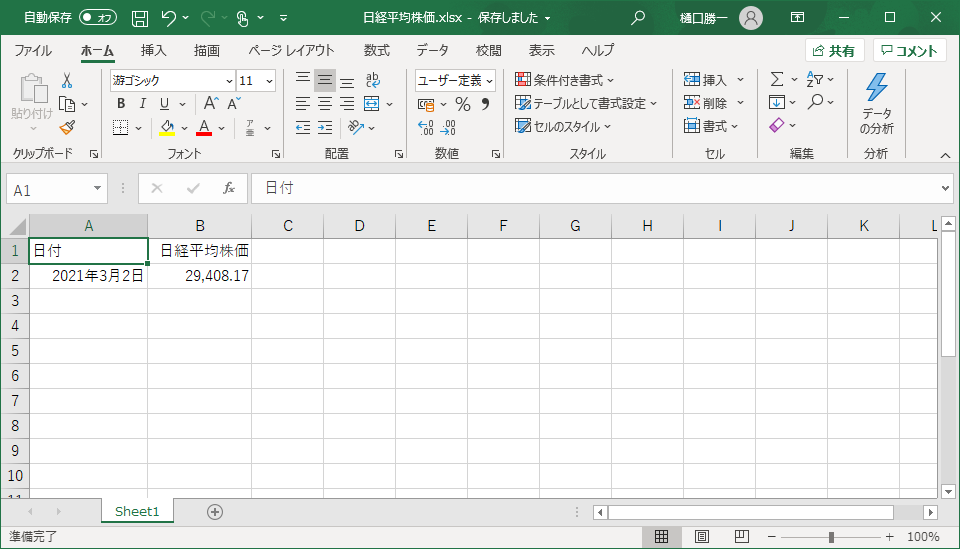Screen dimensions: 960x549
Task: Apply comma style number format
Action: coord(486,104)
